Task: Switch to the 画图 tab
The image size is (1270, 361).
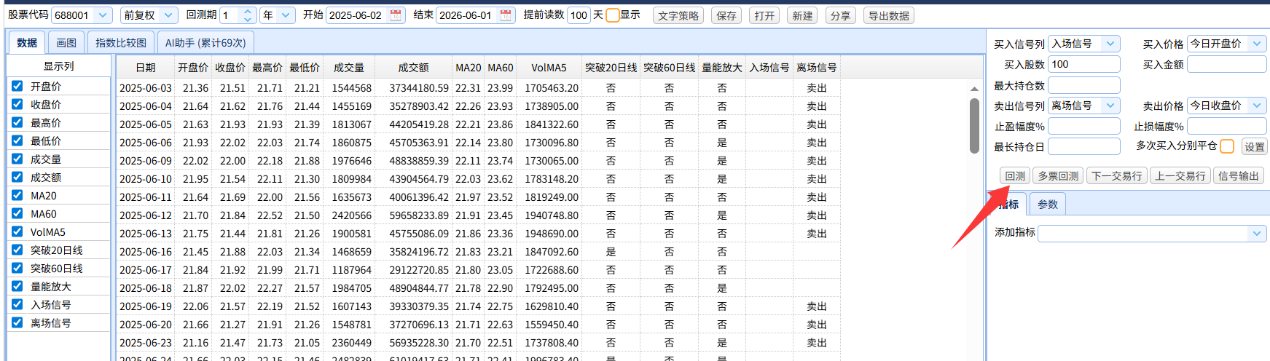Action: pos(66,43)
